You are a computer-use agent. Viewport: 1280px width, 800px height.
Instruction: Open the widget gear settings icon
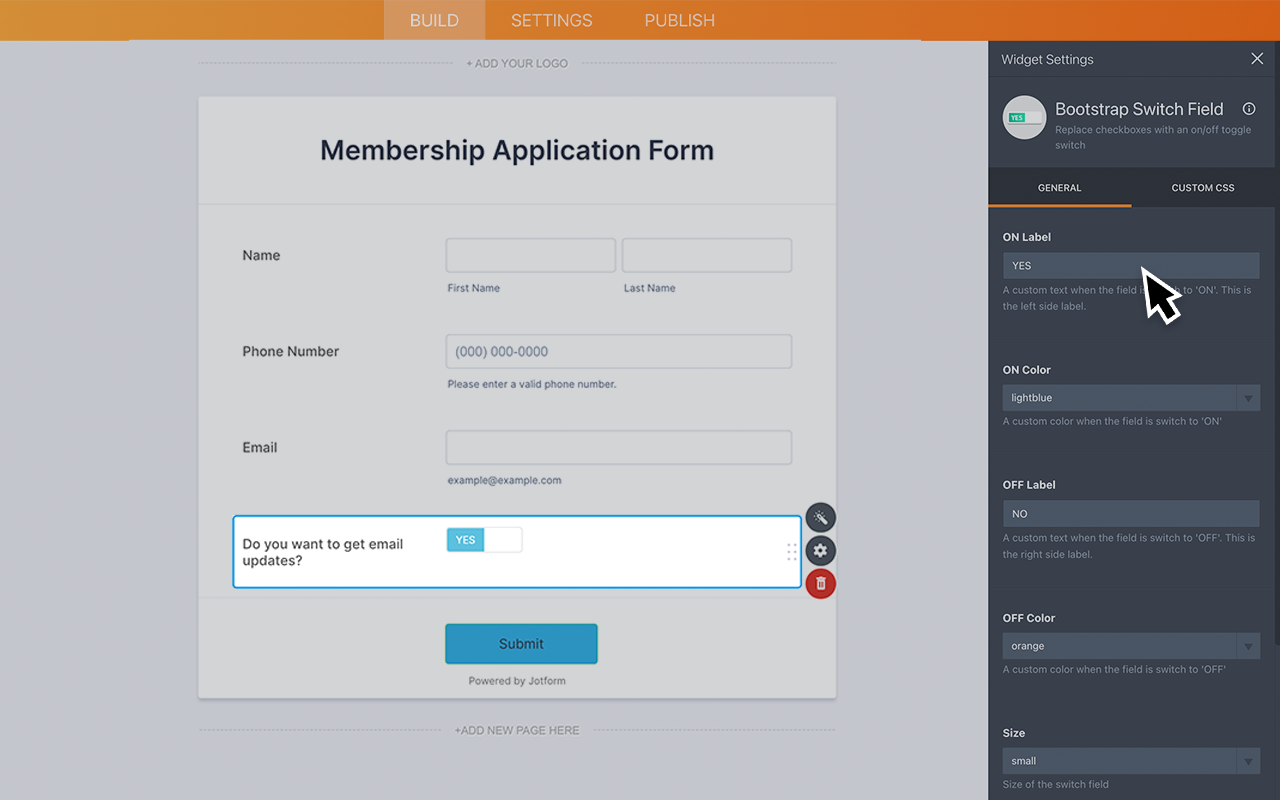pyautogui.click(x=820, y=550)
